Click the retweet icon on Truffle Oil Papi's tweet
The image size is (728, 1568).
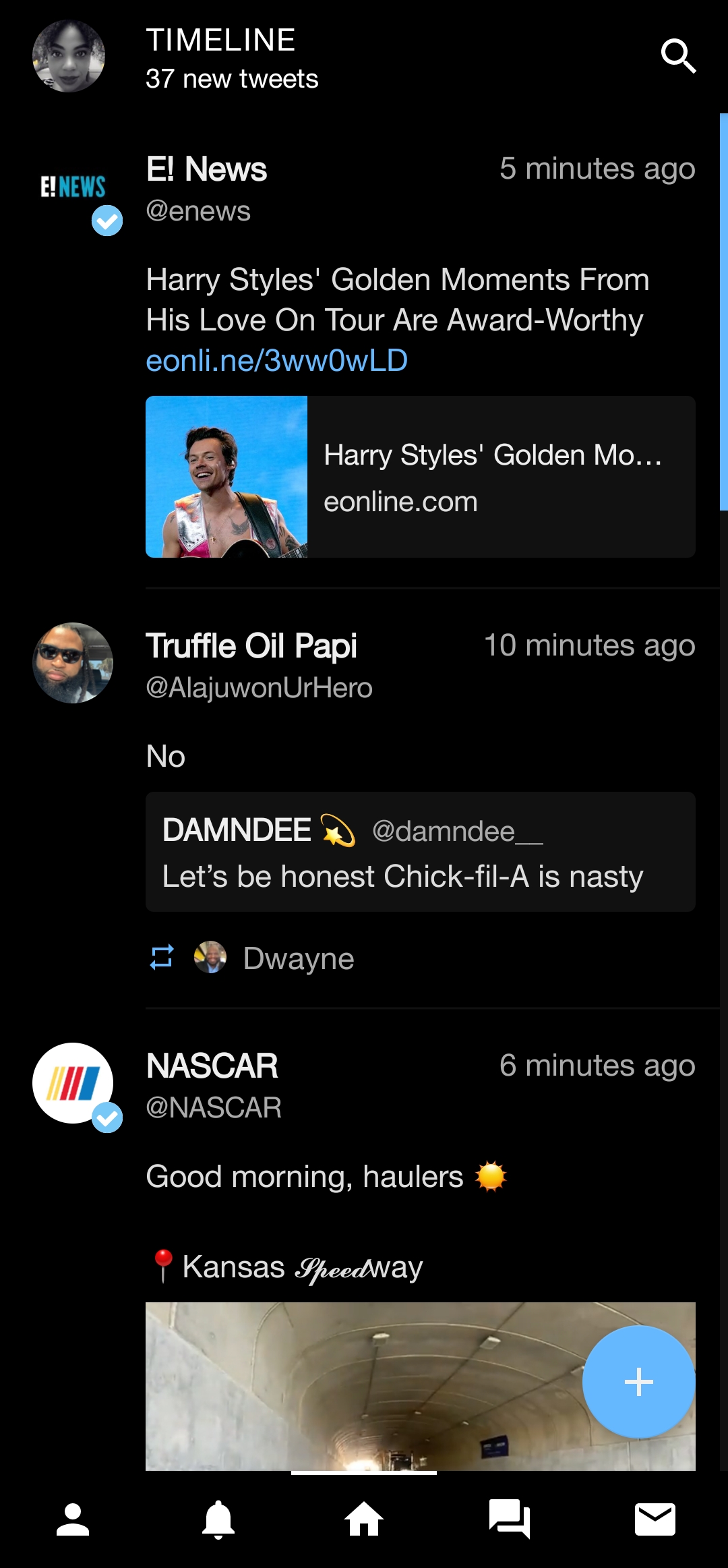click(162, 956)
